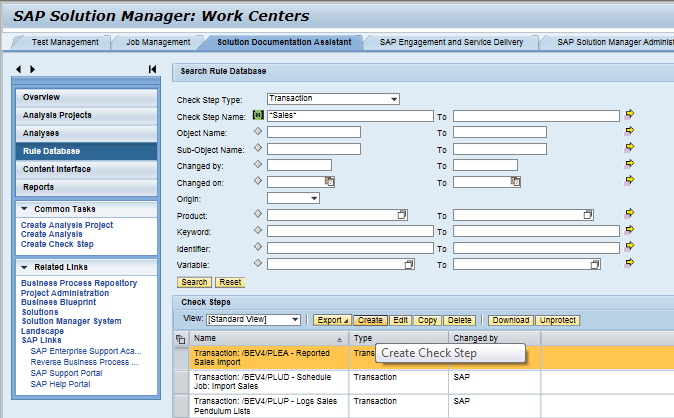674x418 pixels.
Task: Select the Solution Documentation Assistant tab
Action: point(284,42)
